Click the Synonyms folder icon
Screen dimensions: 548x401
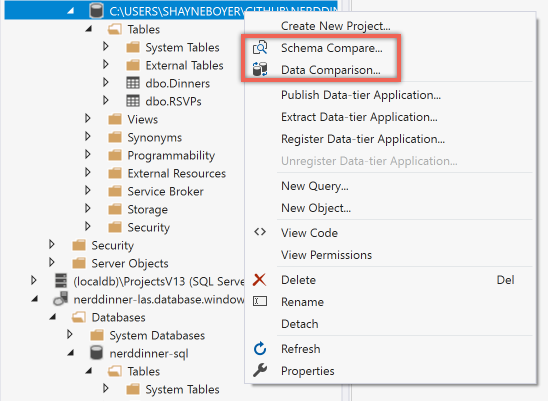point(115,137)
